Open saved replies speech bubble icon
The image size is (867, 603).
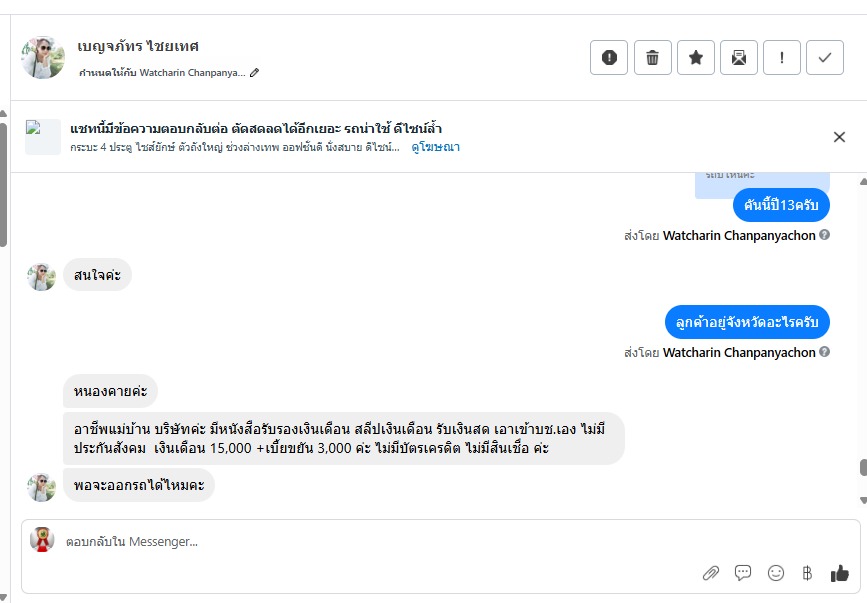(x=743, y=573)
